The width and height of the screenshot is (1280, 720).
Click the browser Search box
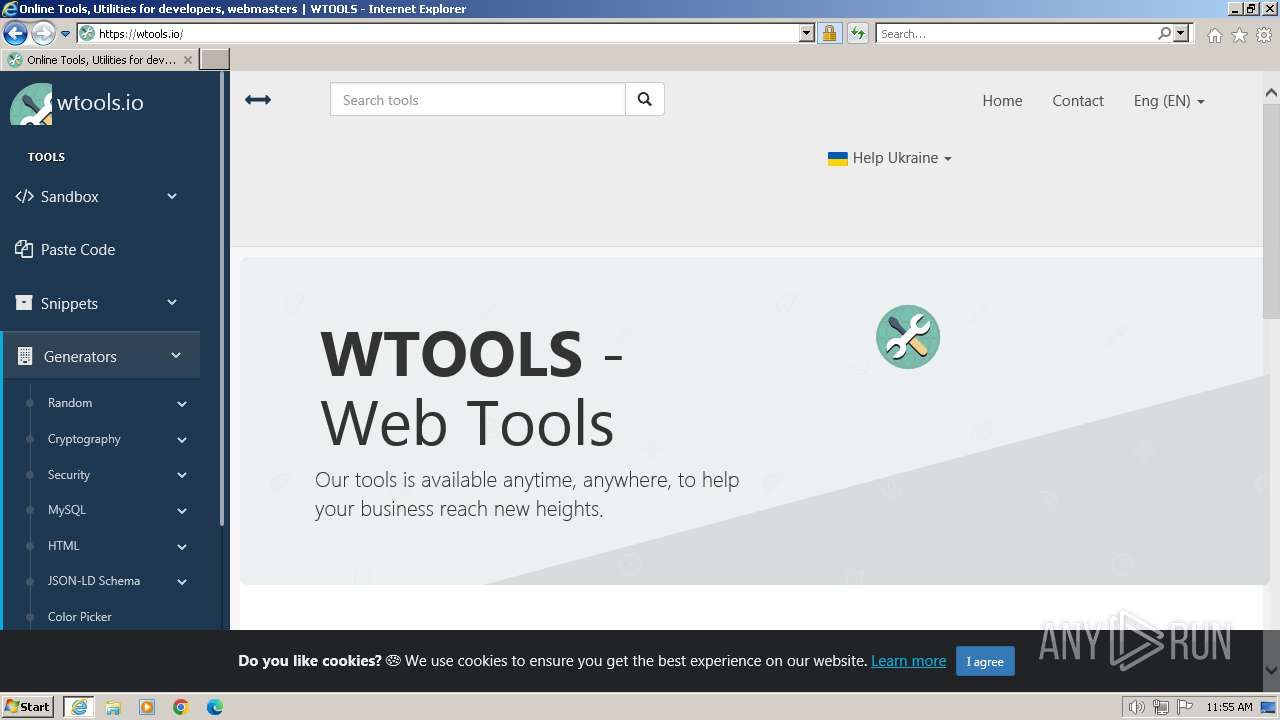click(x=1015, y=33)
